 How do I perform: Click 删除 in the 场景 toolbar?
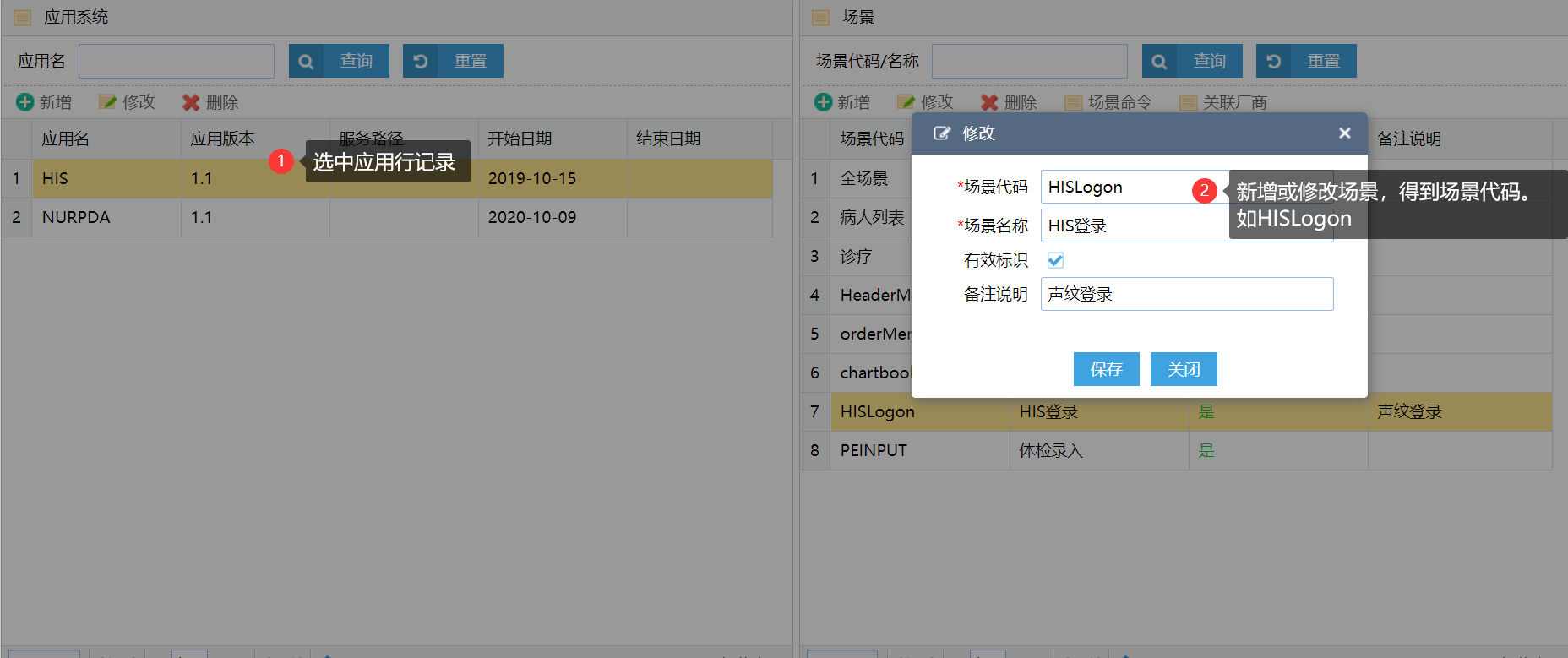point(1009,102)
